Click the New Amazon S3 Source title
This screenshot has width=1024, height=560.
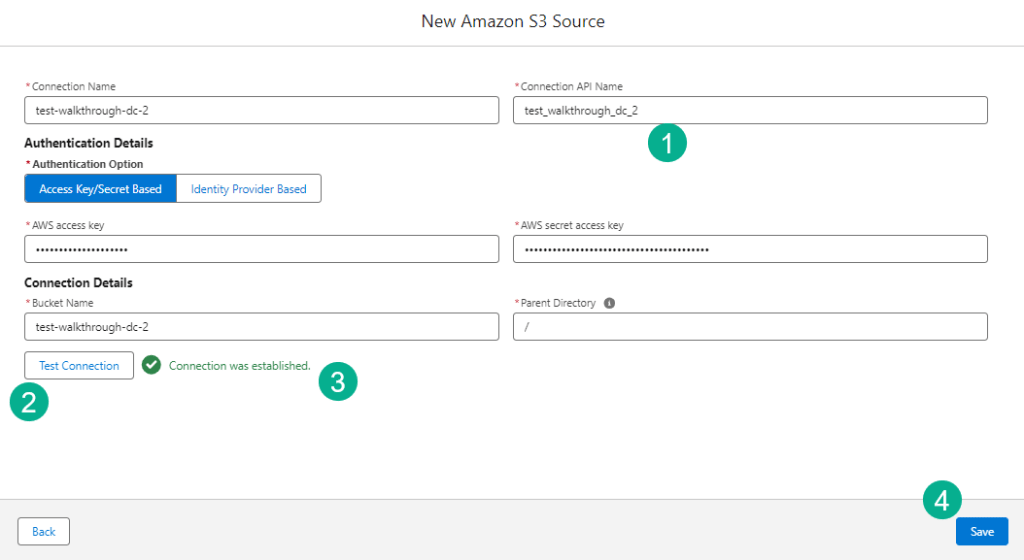(x=512, y=21)
